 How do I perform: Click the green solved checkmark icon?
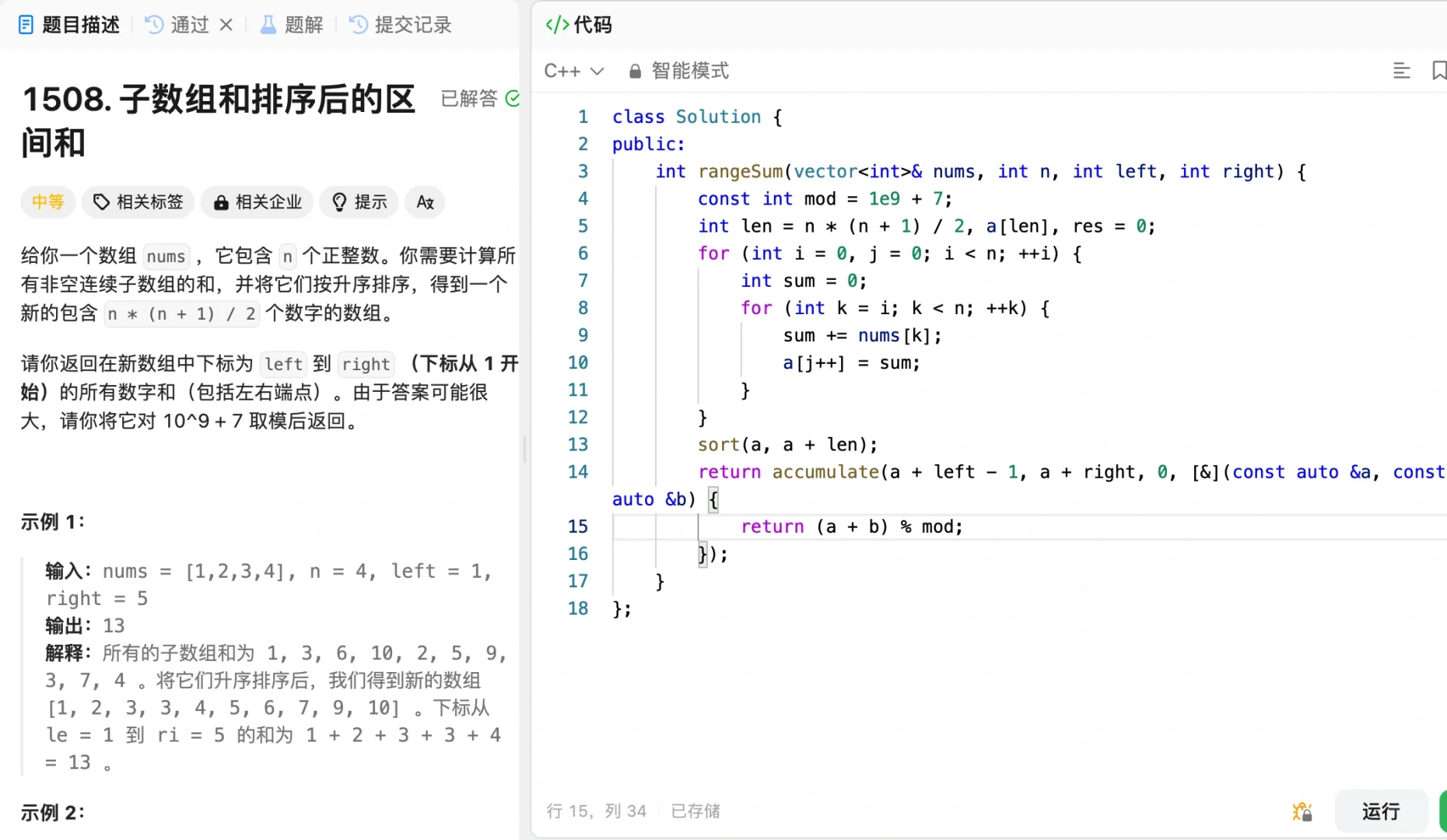[x=512, y=99]
